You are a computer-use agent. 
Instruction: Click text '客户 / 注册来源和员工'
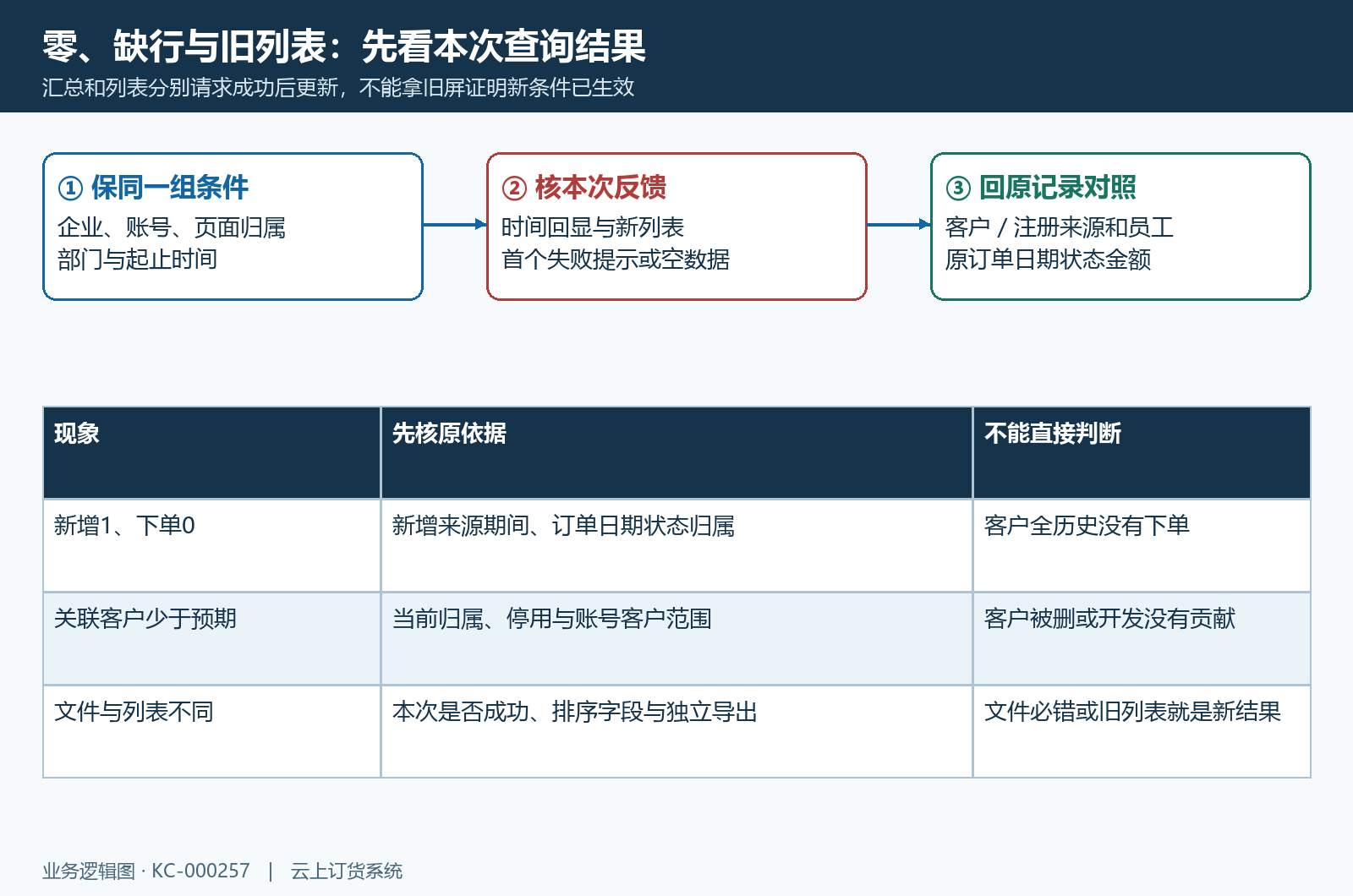1059,227
